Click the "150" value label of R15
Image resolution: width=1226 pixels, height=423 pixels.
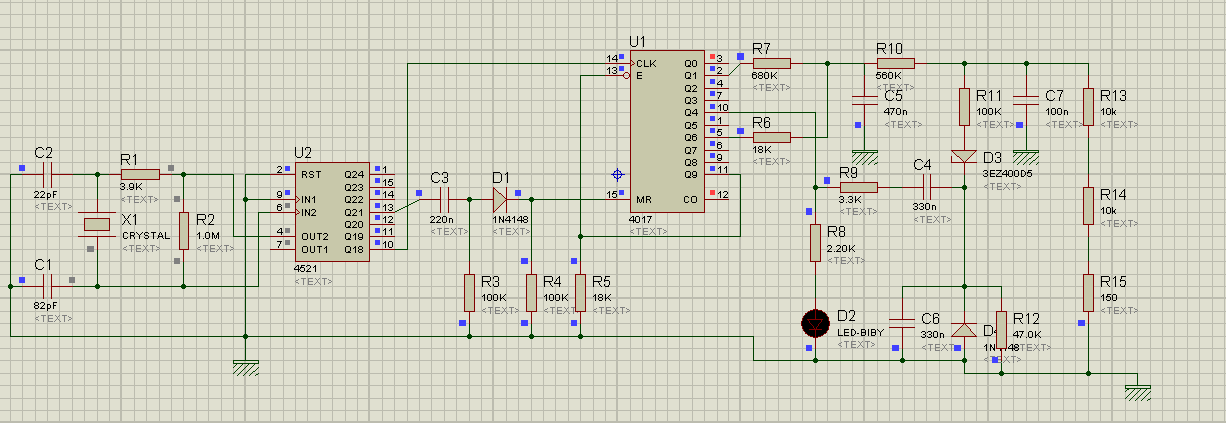point(1109,298)
